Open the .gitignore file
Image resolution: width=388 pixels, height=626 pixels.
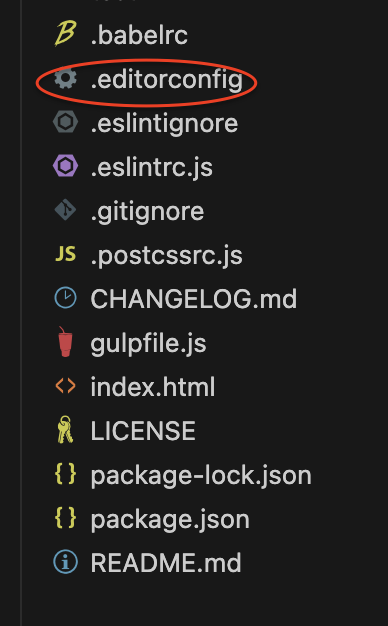click(147, 212)
